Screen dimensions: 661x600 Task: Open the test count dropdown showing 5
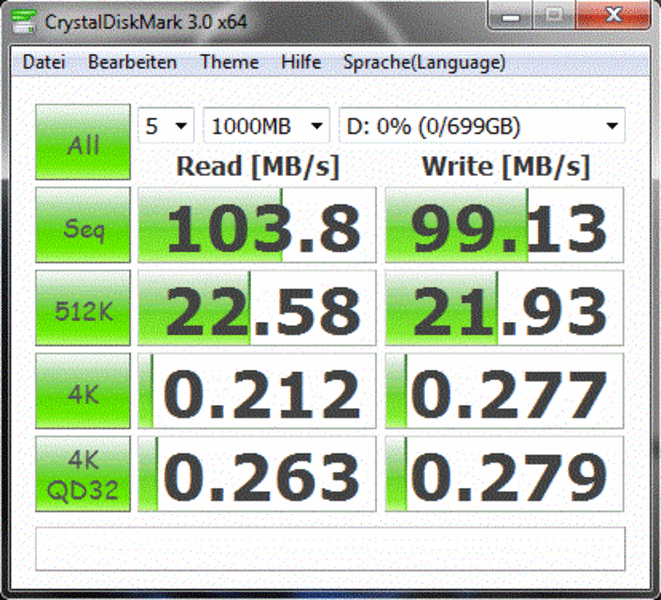[166, 126]
